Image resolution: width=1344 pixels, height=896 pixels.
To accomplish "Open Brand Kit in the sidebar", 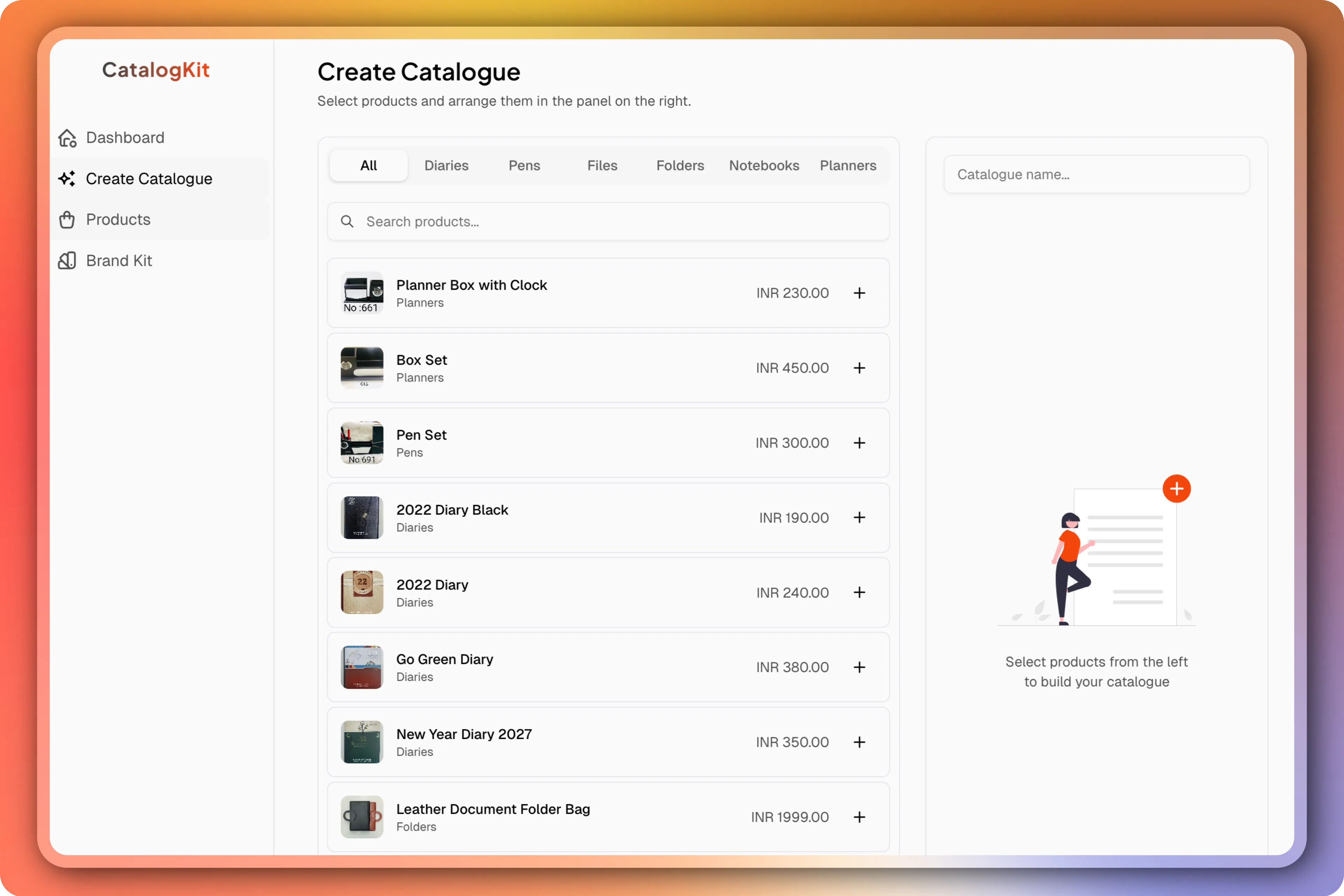I will click(x=160, y=260).
